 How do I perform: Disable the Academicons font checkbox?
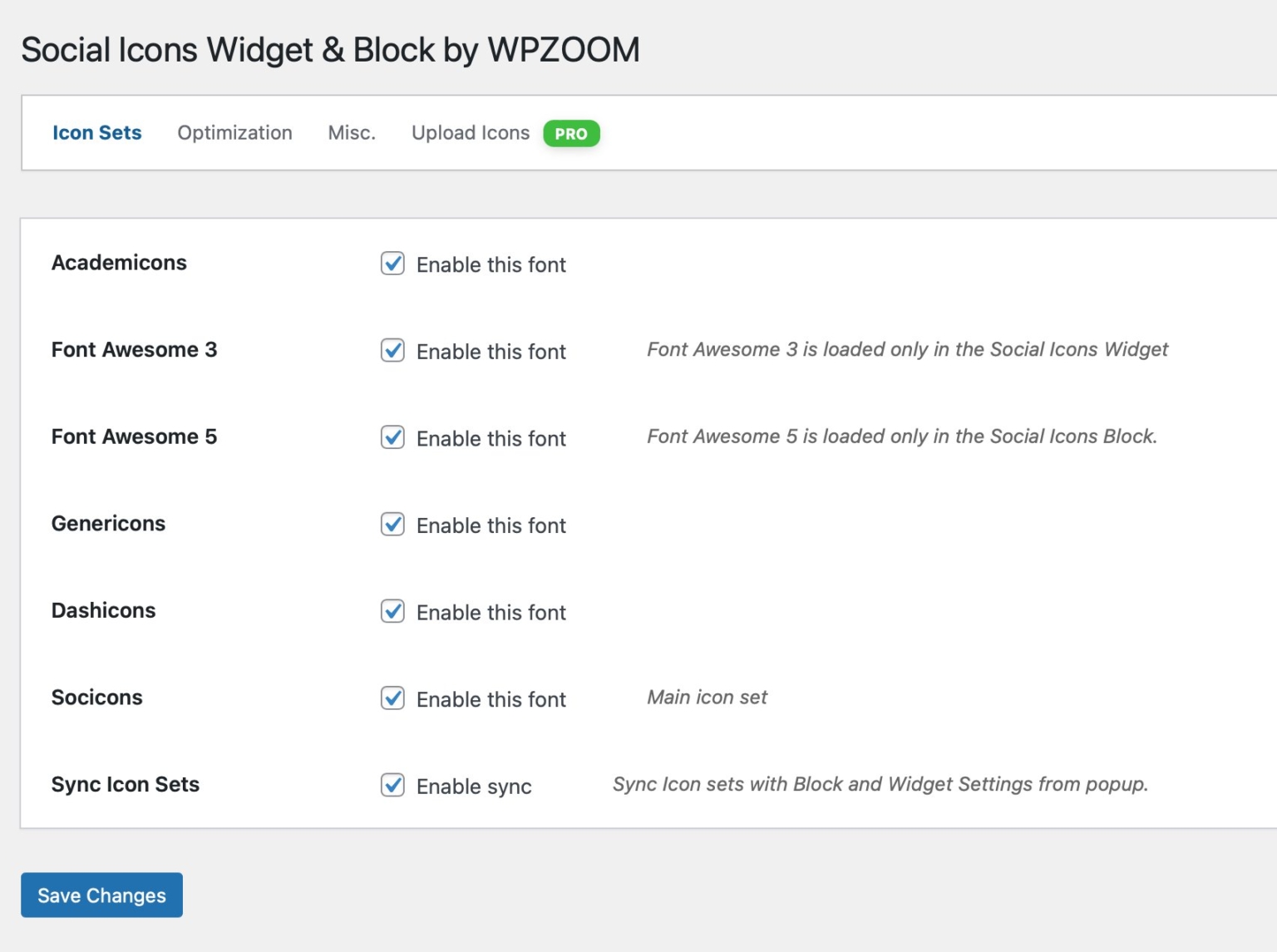click(392, 264)
